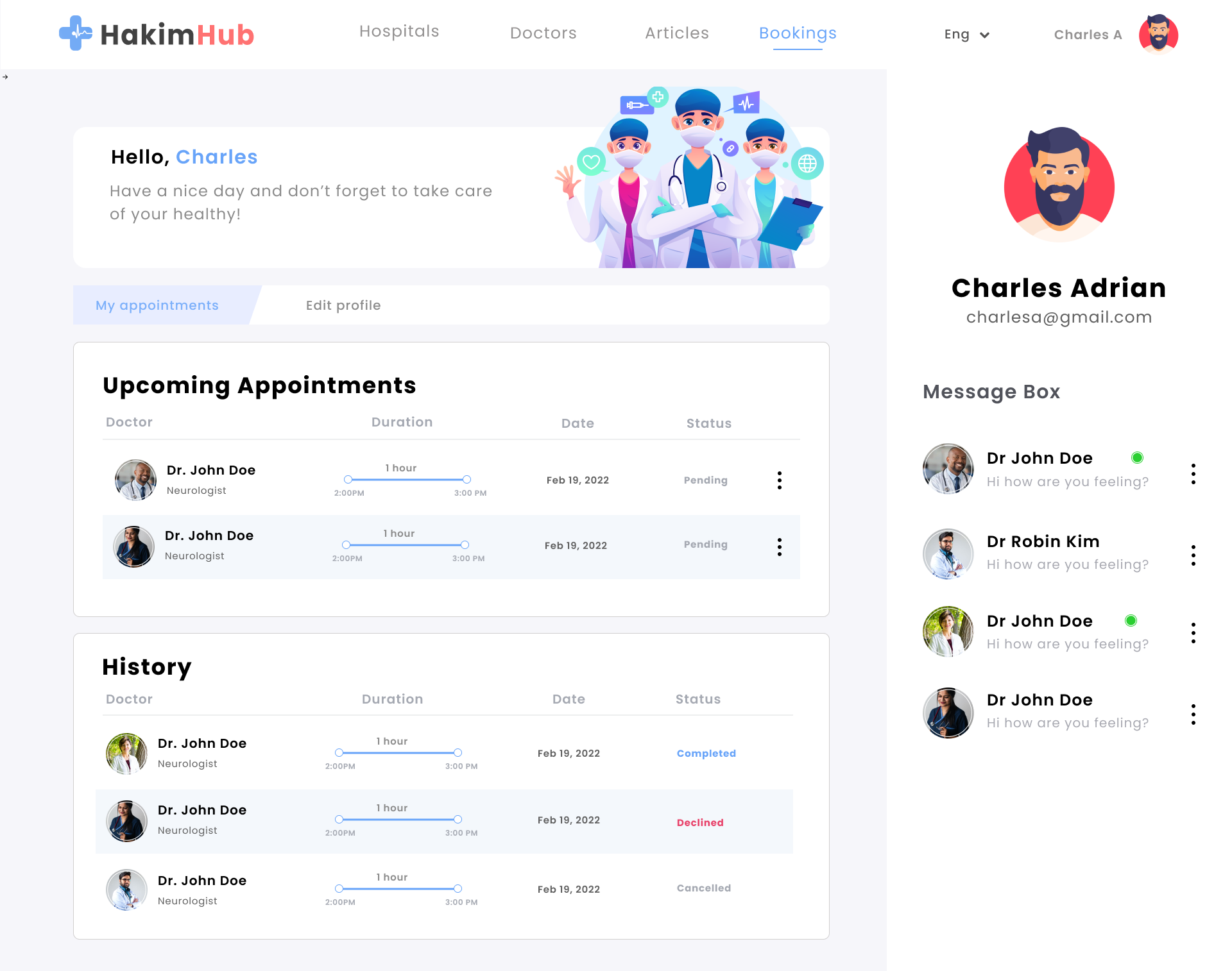The image size is (1232, 971).
Task: Switch to the Edit profile tab
Action: [x=343, y=305]
